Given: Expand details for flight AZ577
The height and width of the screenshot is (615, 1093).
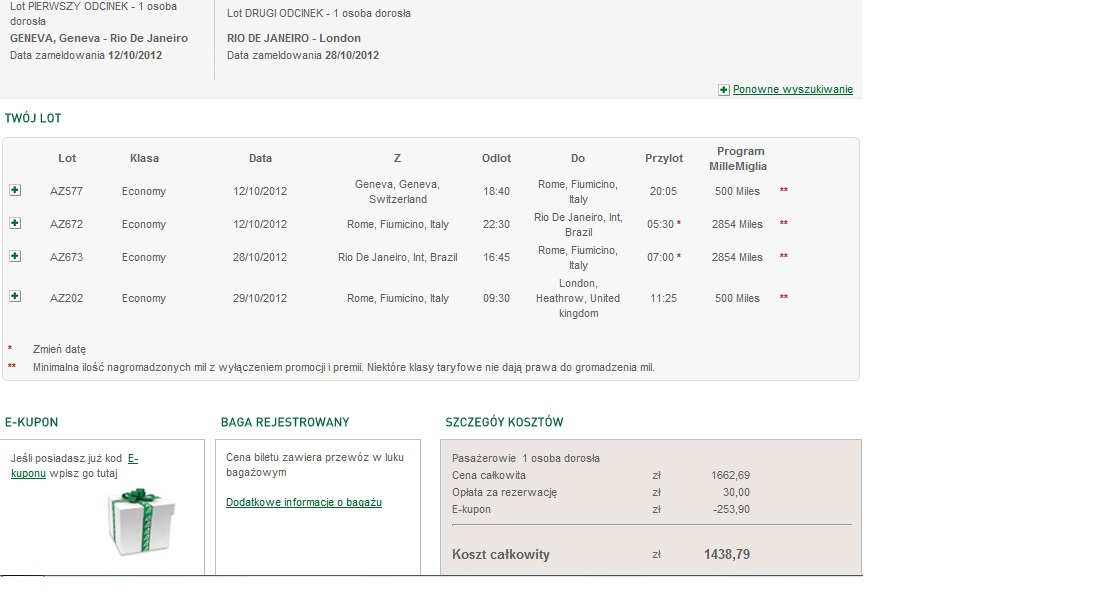Looking at the screenshot, I should (15, 190).
